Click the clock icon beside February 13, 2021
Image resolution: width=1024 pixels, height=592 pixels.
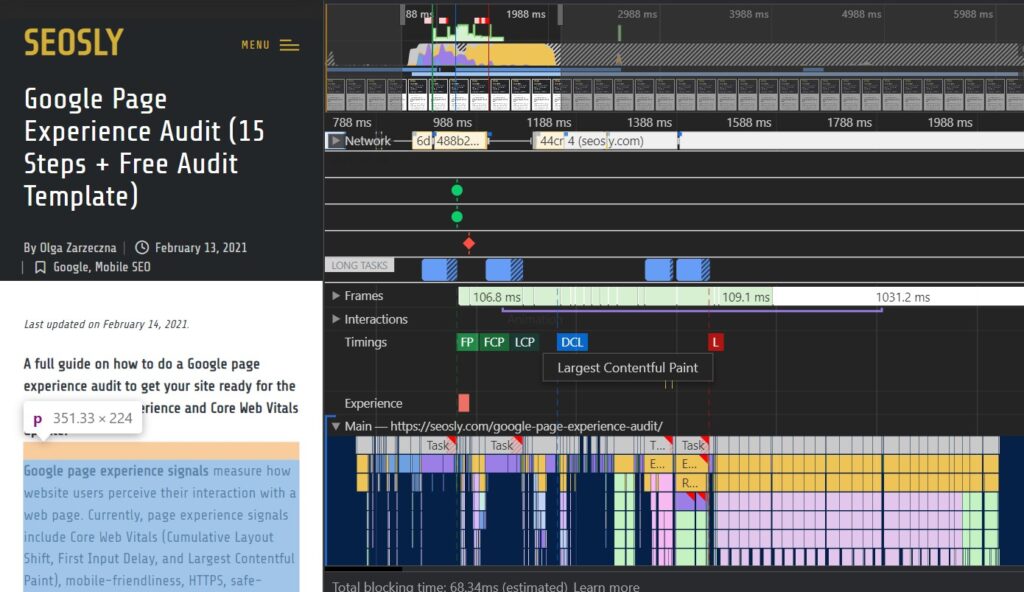142,247
